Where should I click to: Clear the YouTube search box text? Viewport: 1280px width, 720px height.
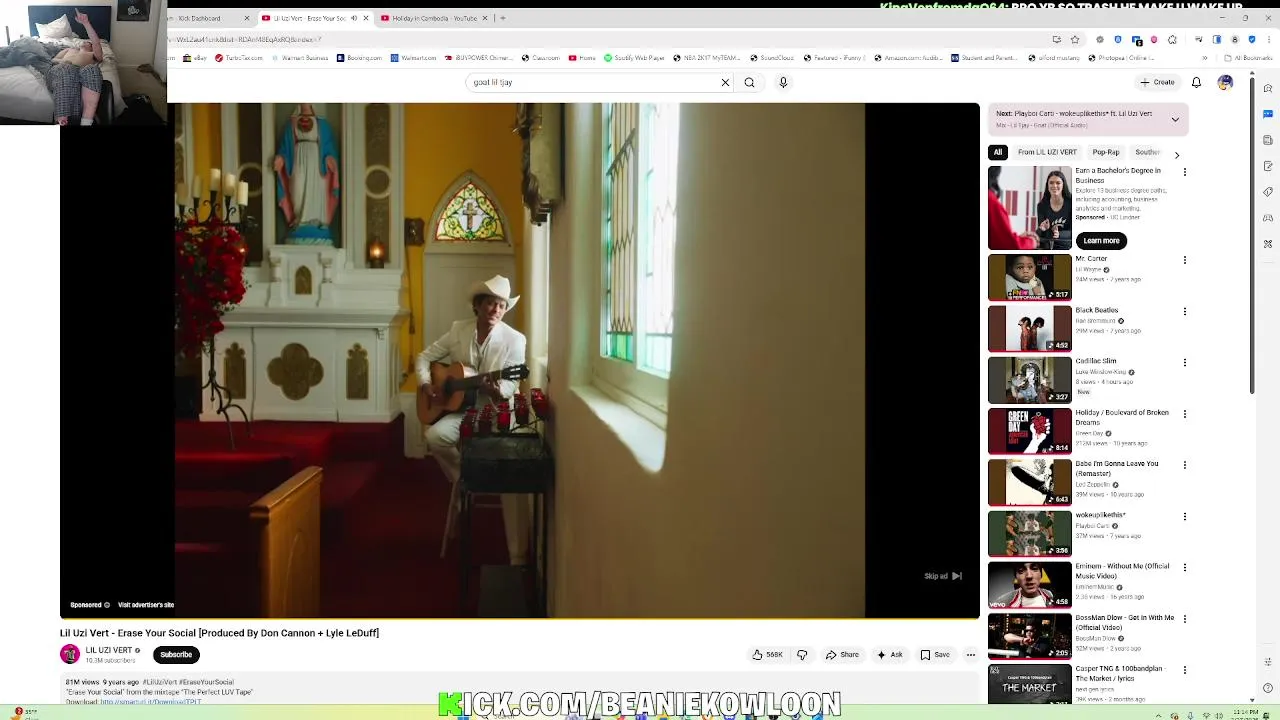725,82
